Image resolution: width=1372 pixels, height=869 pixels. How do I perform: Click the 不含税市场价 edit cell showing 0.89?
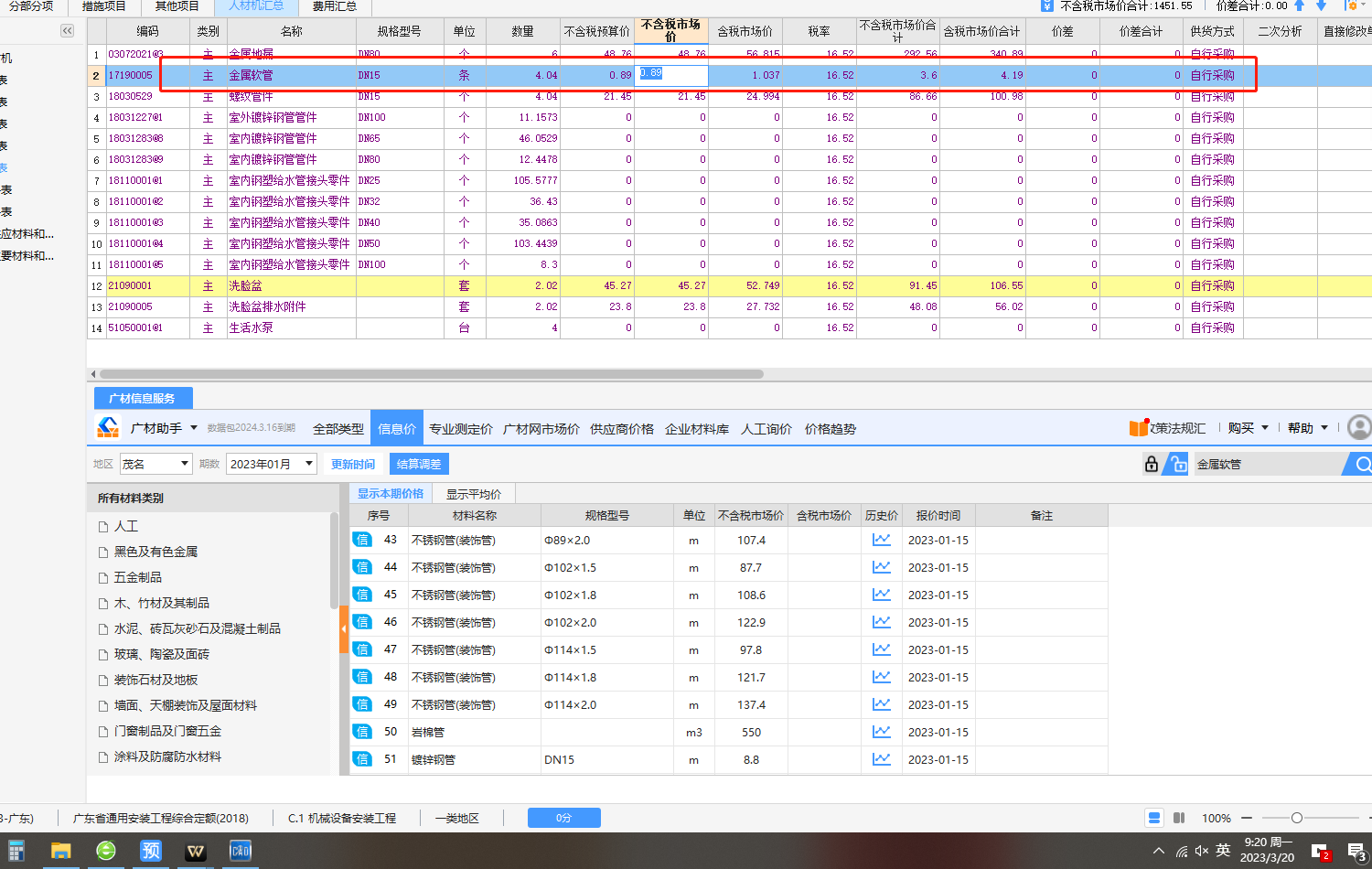(x=670, y=75)
